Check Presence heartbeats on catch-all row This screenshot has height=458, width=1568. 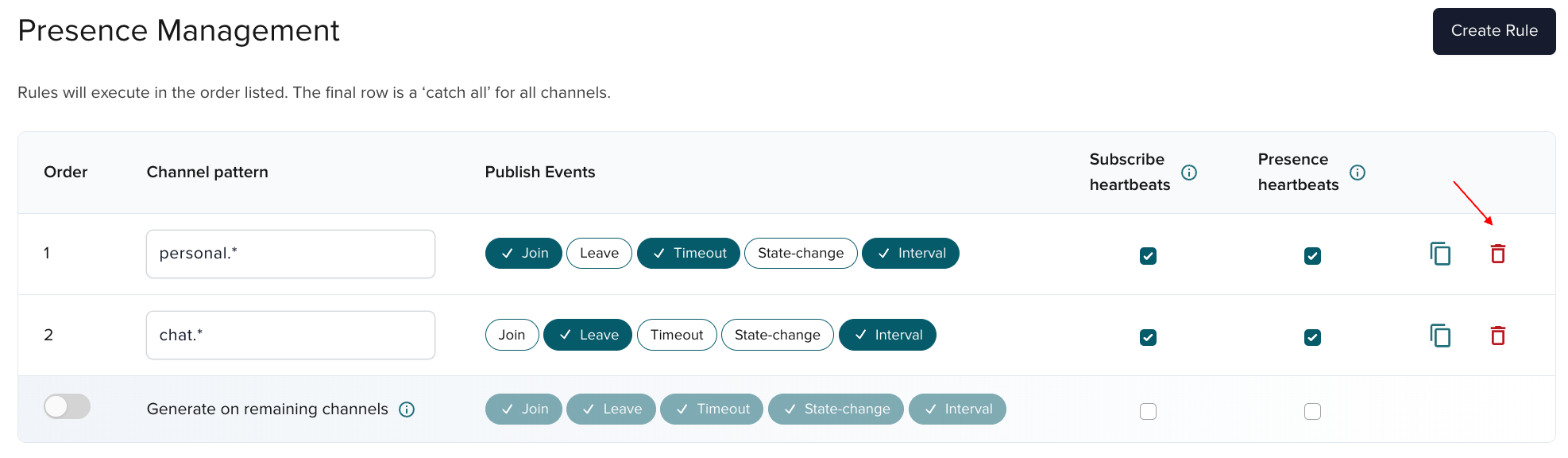tap(1312, 411)
